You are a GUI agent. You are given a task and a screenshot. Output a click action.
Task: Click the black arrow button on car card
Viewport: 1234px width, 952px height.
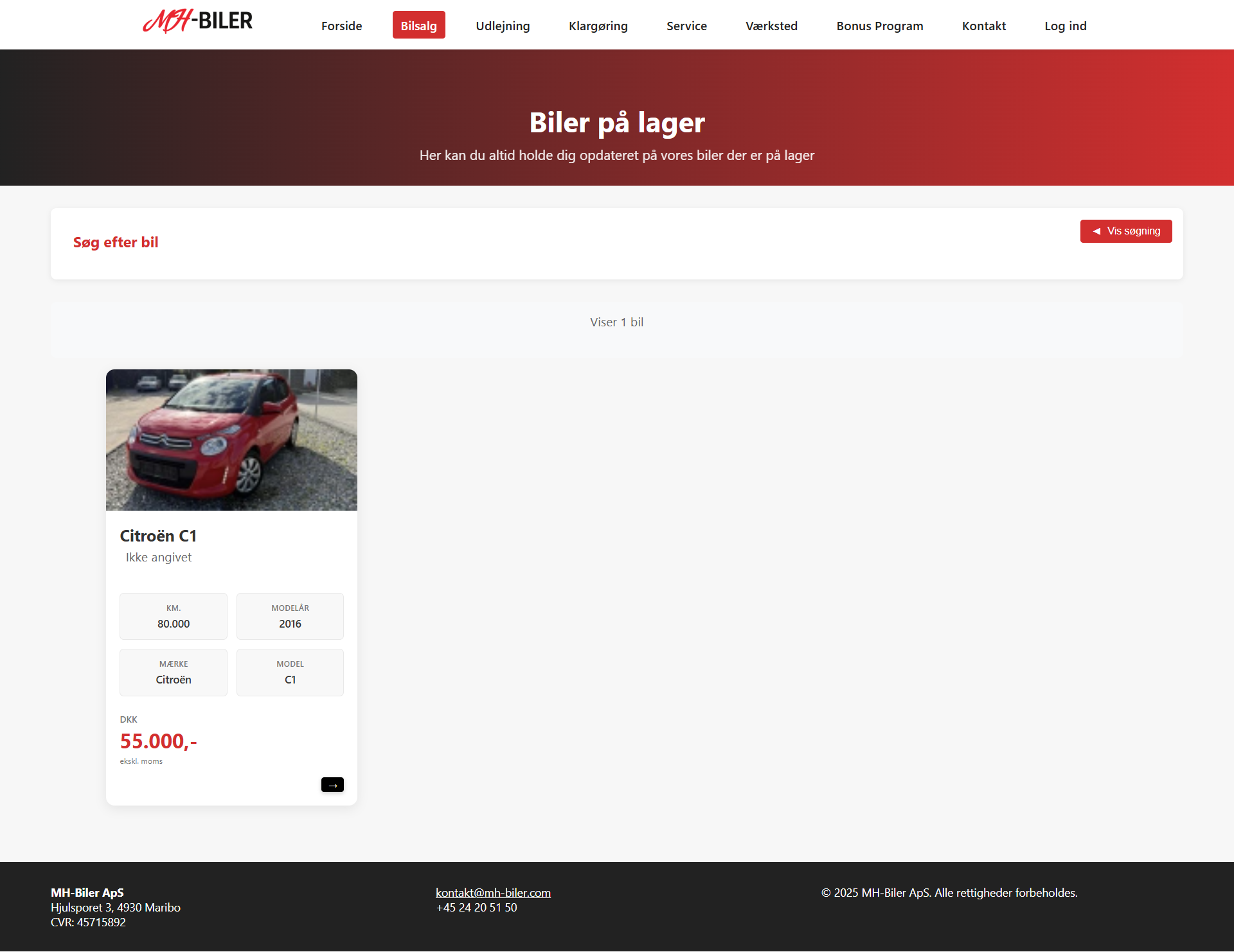[x=332, y=785]
